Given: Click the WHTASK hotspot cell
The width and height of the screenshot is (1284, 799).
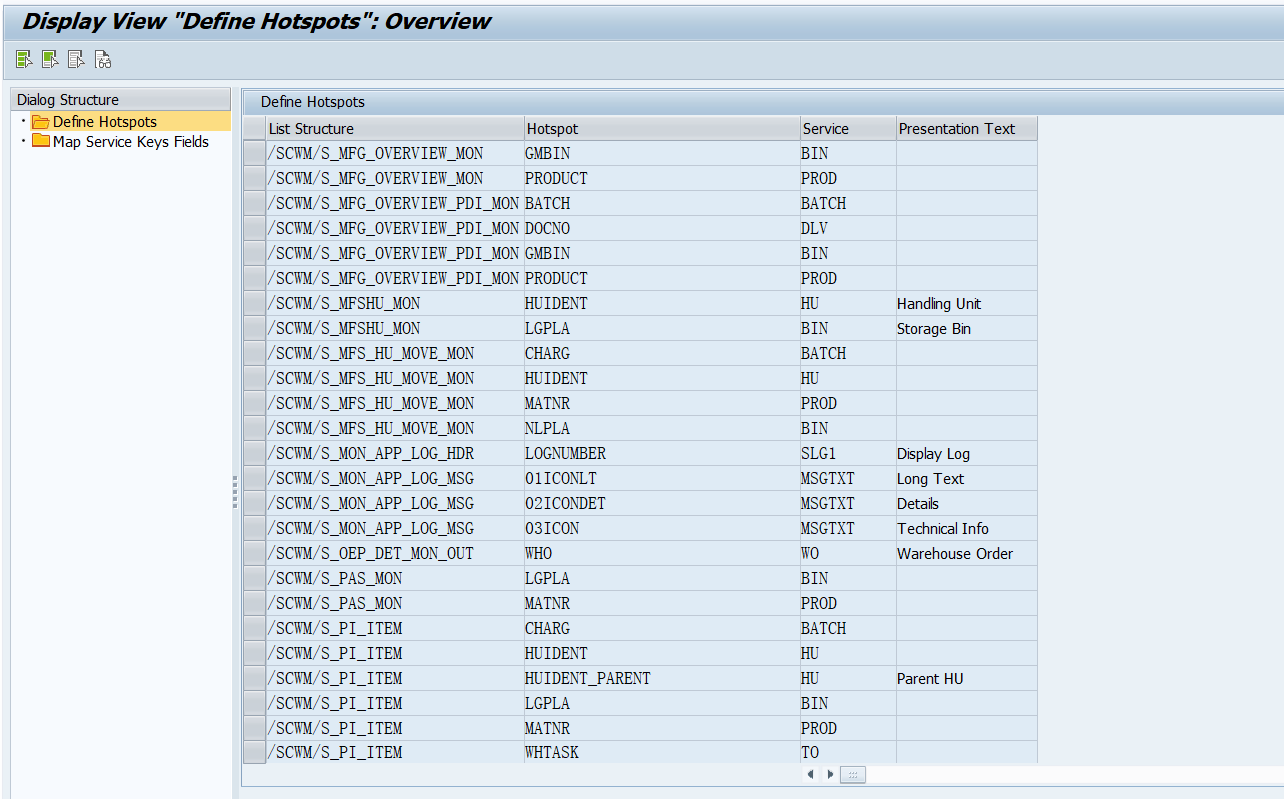Looking at the screenshot, I should pyautogui.click(x=662, y=753).
